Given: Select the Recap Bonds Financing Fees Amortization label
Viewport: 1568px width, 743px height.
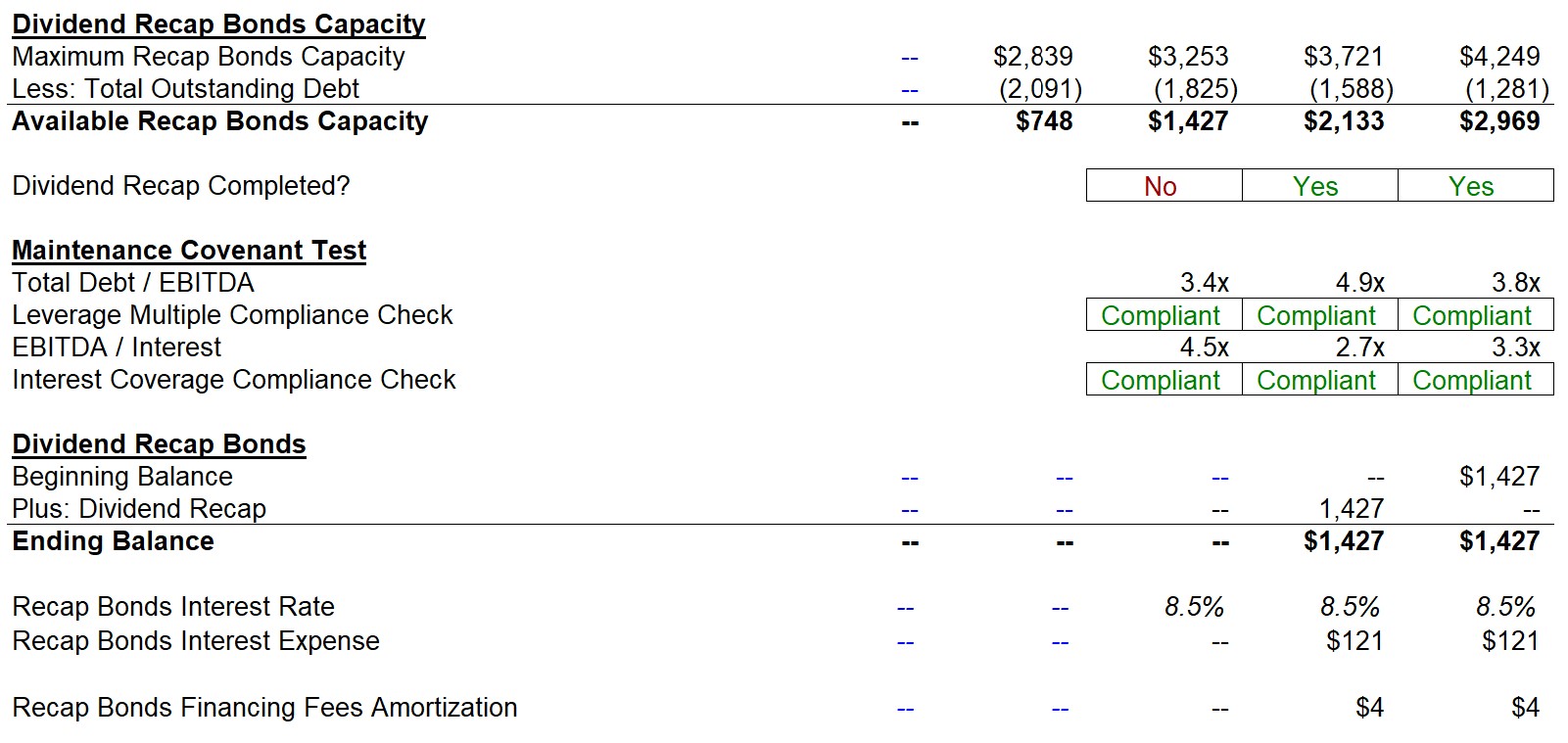Looking at the screenshot, I should pos(264,708).
